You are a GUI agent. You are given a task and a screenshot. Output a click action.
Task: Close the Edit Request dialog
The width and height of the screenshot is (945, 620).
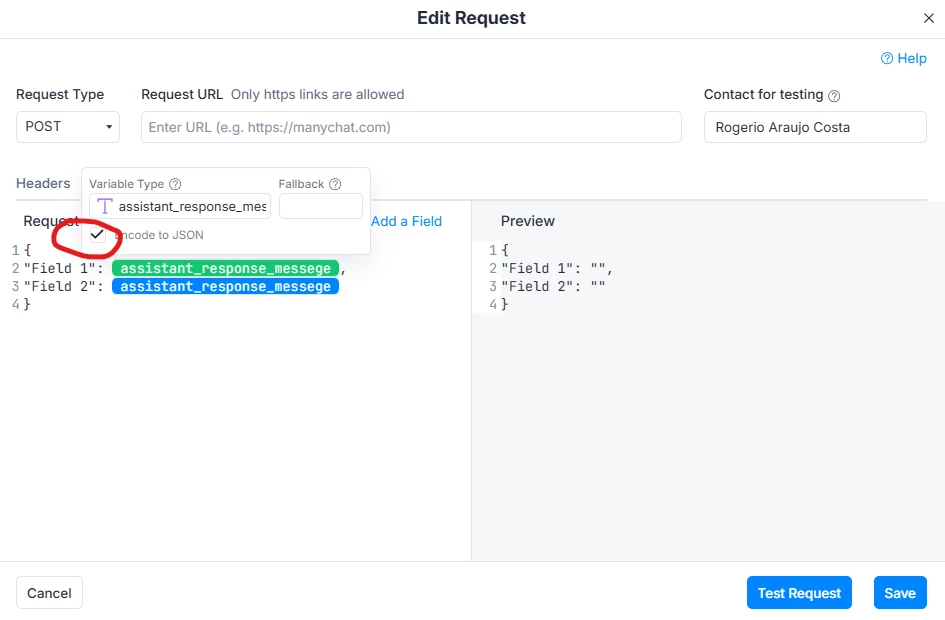coord(929,18)
